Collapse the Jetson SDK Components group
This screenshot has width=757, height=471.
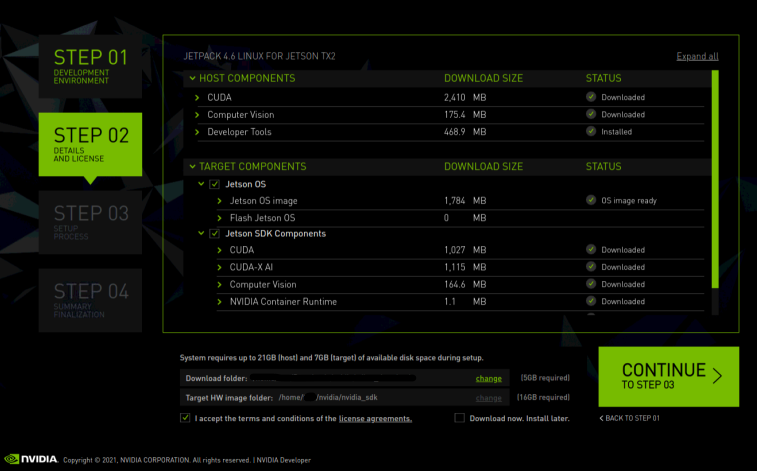click(x=201, y=233)
